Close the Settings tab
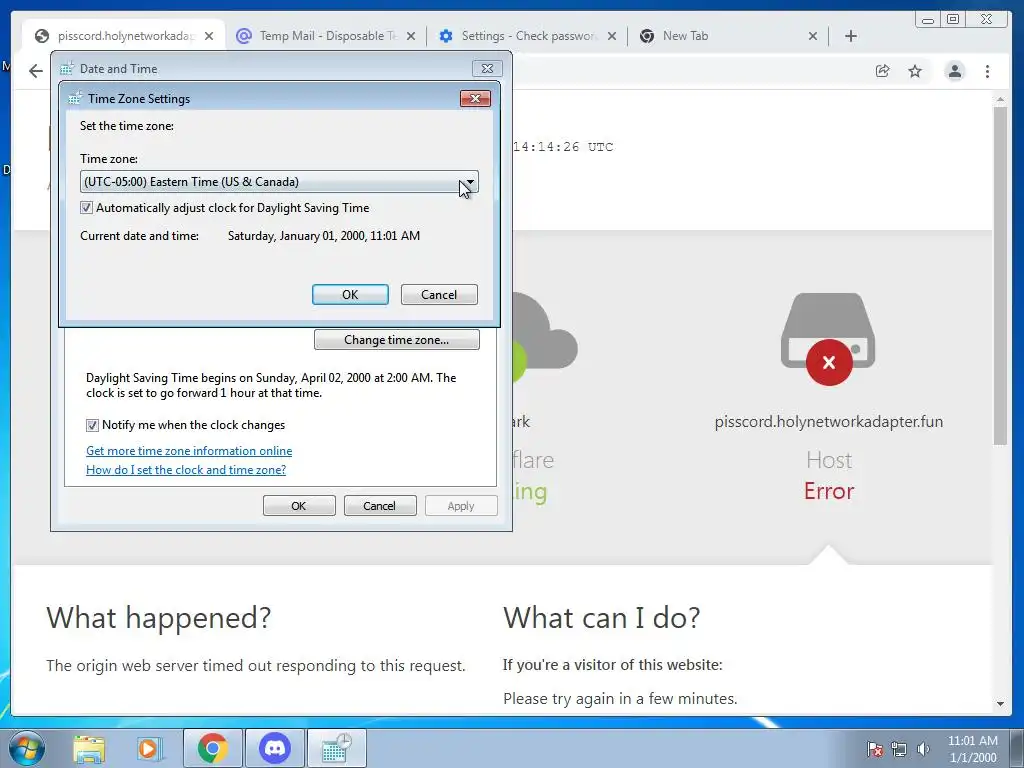Screen dimensions: 1024x768 click(612, 36)
